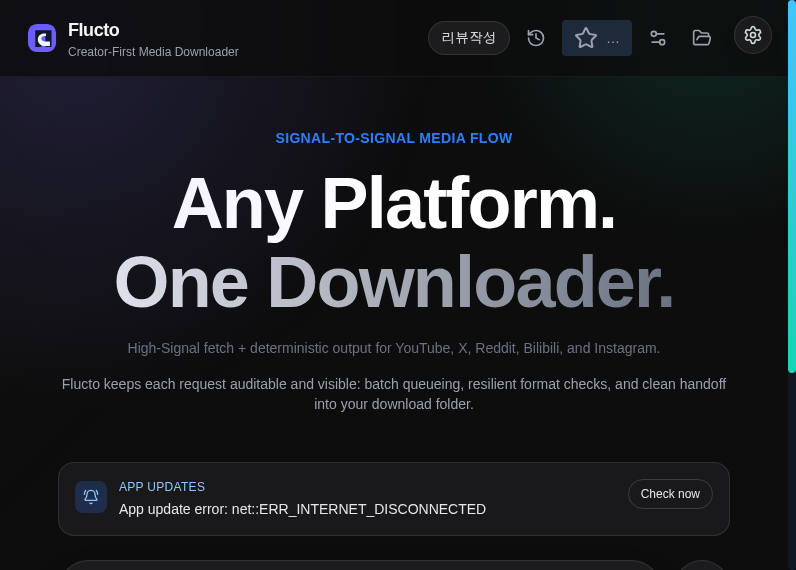Click 'Flucto keeps each request auditable' paragraph
The height and width of the screenshot is (570, 796).
pyautogui.click(x=394, y=394)
